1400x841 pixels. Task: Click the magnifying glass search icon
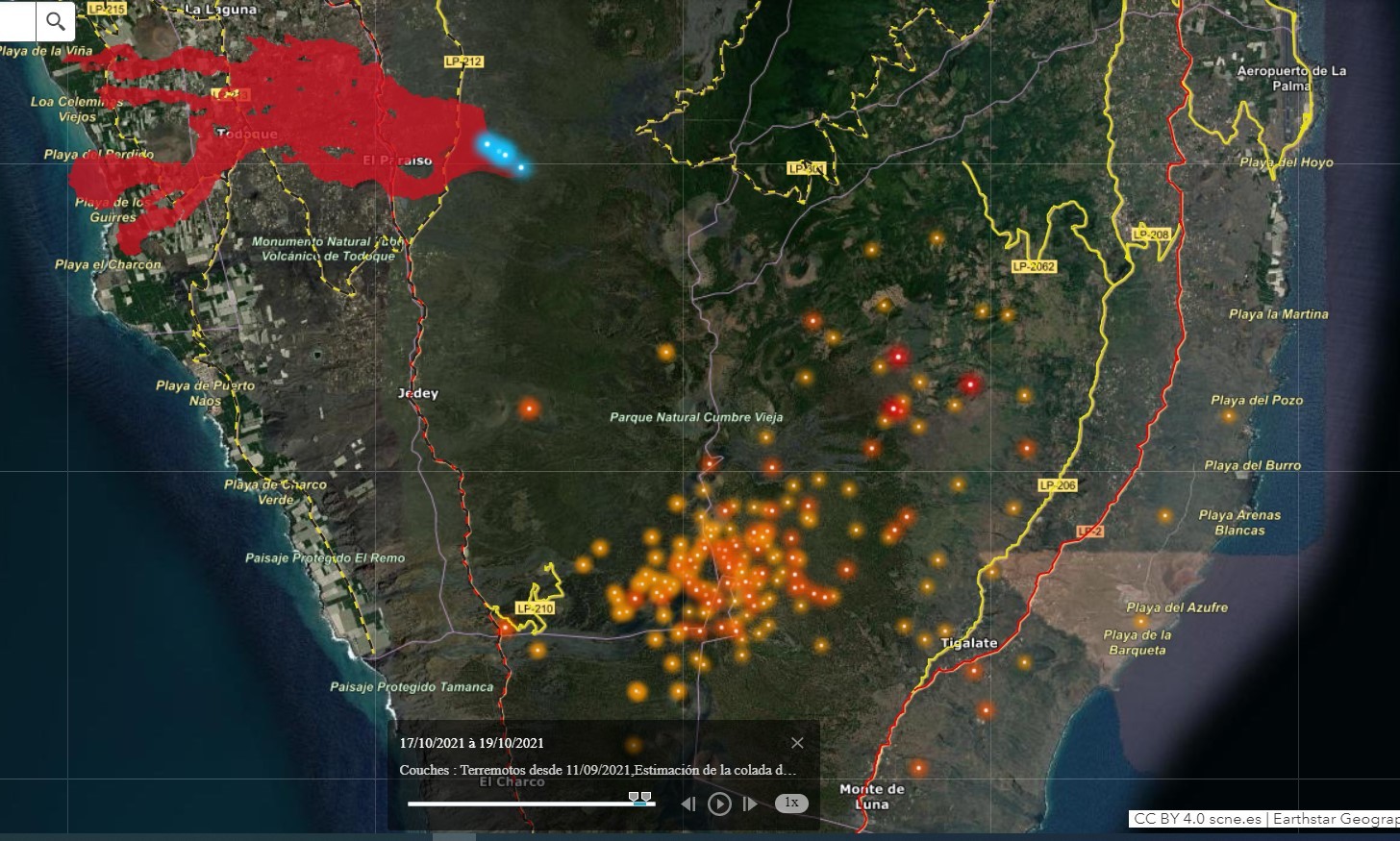click(56, 20)
